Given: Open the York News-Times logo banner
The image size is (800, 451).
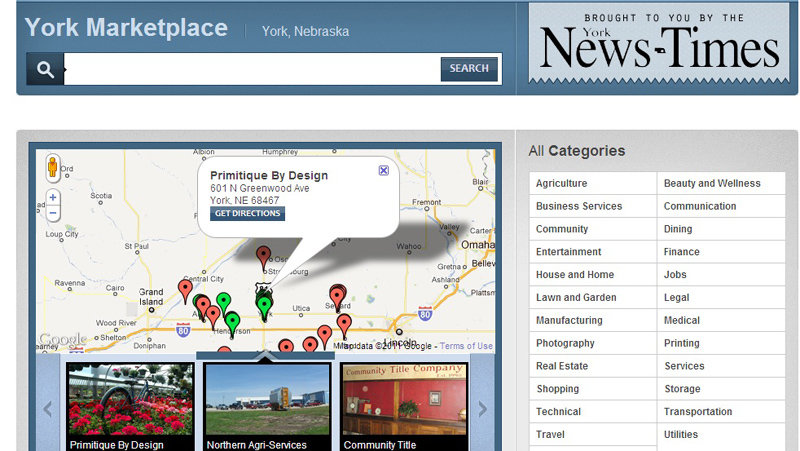Looking at the screenshot, I should click(x=659, y=44).
